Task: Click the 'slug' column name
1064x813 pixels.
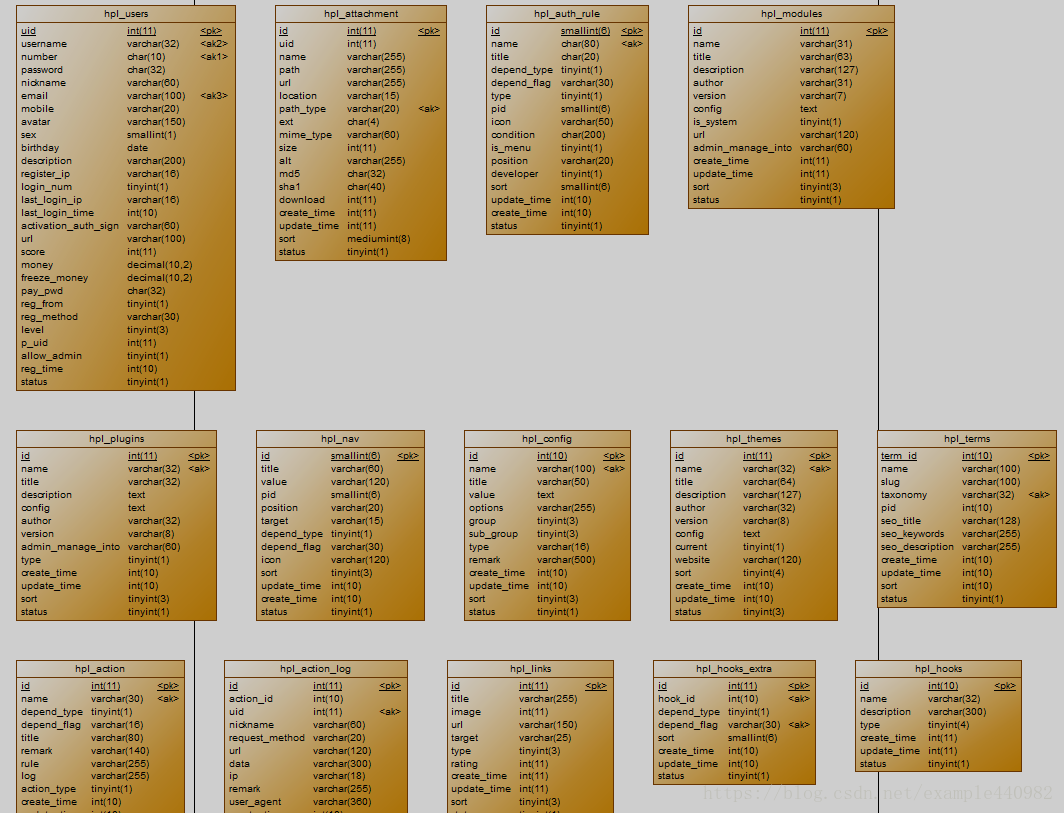Action: (x=890, y=482)
